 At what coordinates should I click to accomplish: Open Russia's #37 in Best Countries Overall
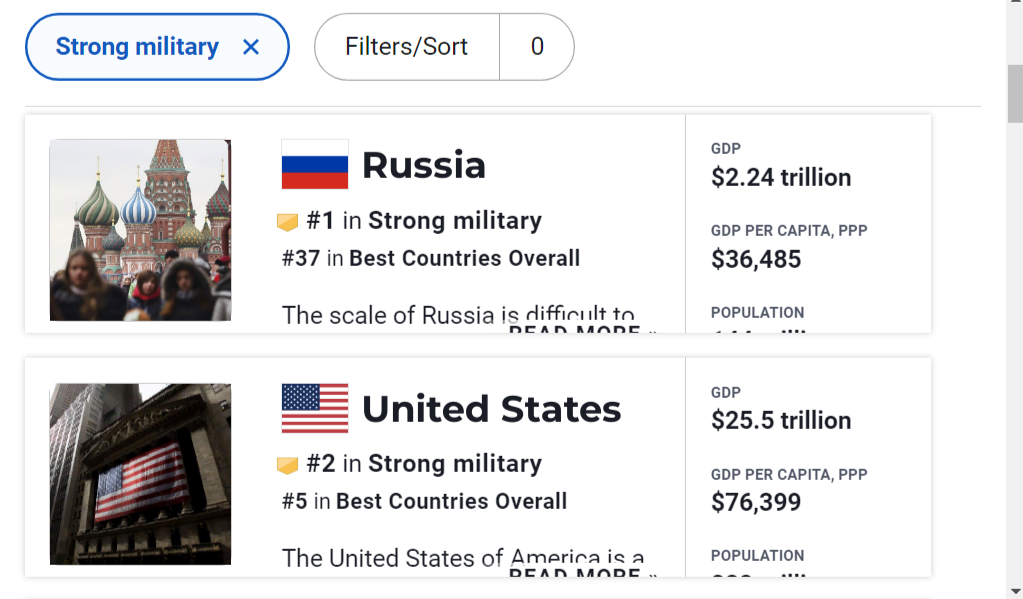point(431,258)
